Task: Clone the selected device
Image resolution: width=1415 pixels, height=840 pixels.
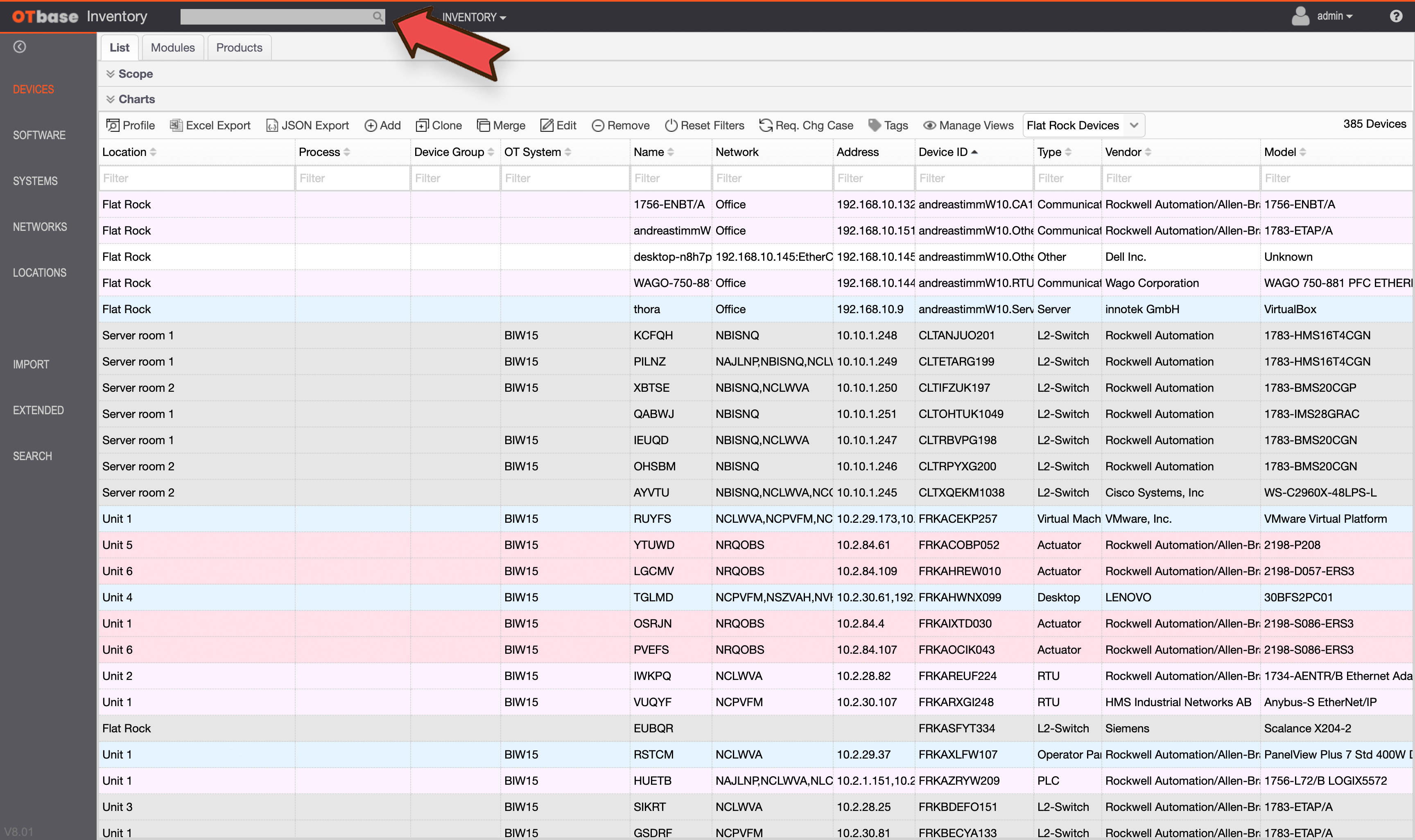Action: (439, 125)
